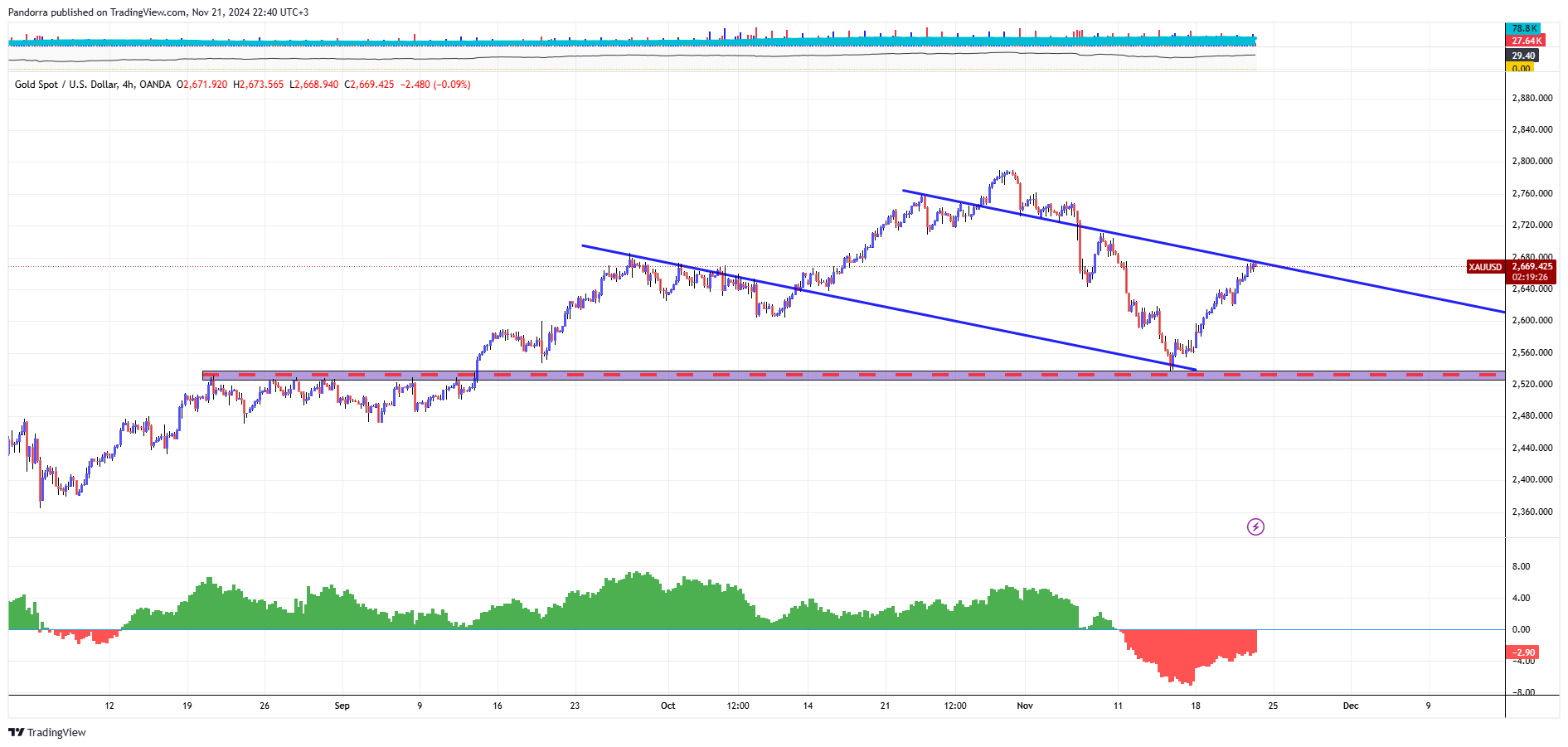Click the low value L2,668.940
The width and height of the screenshot is (1568, 747).
314,85
